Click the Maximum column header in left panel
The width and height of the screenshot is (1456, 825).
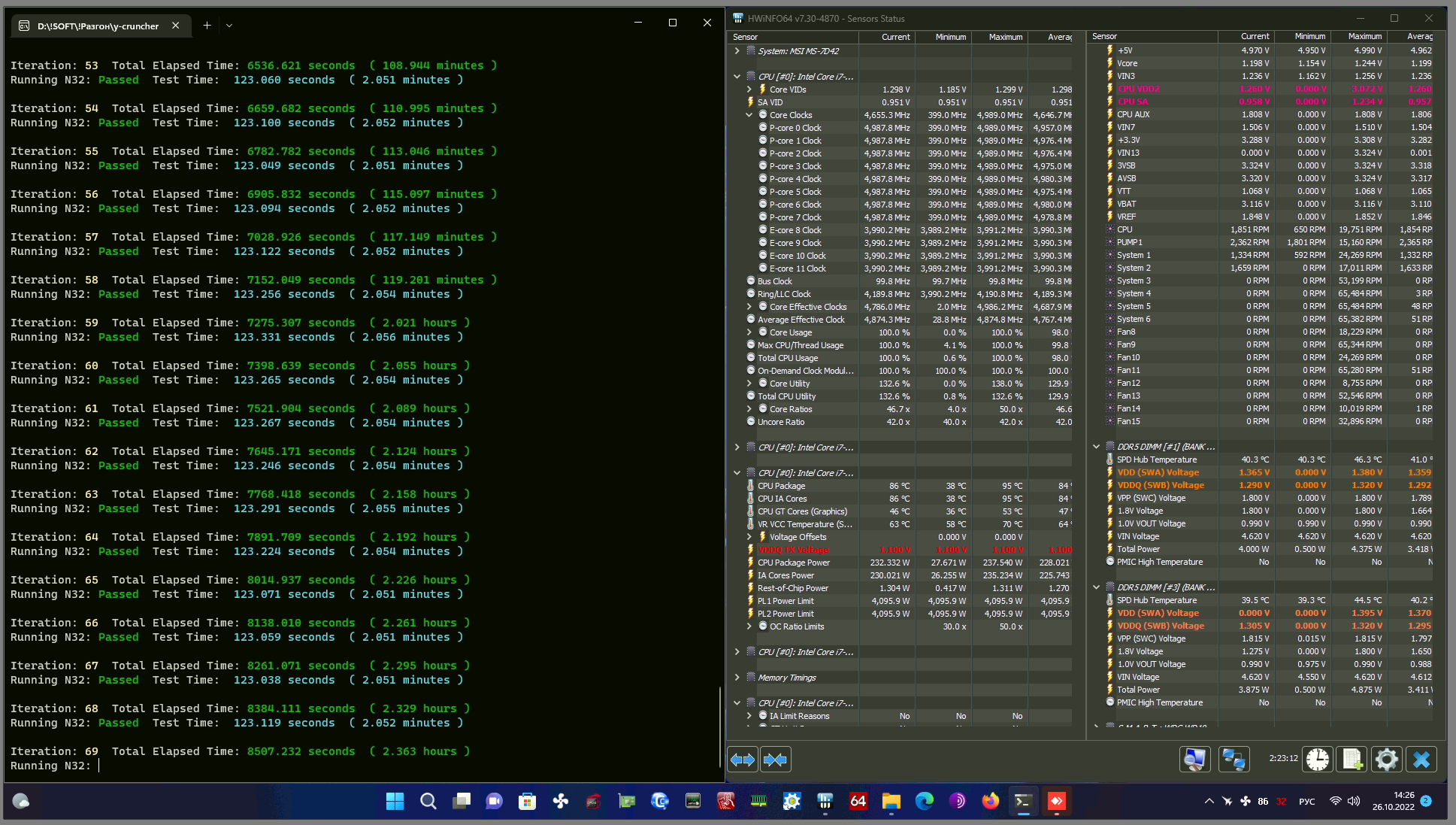(1005, 37)
